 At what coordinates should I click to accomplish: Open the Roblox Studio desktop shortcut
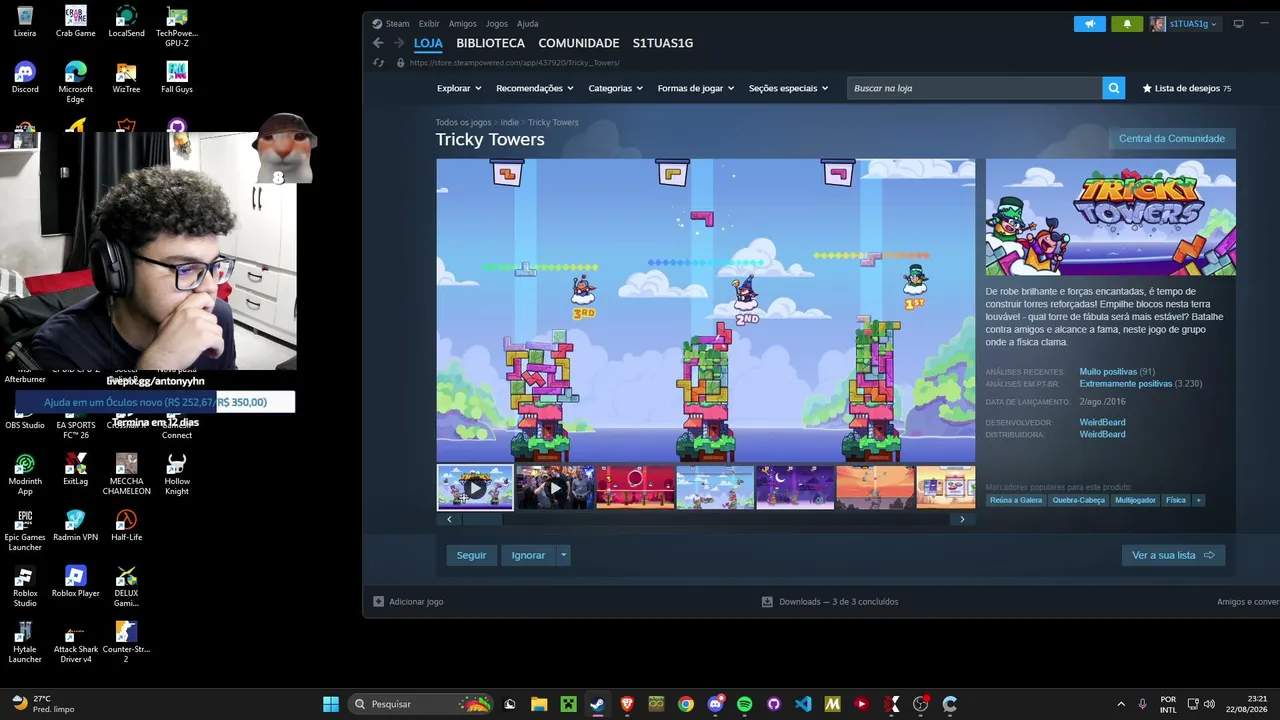pos(25,586)
